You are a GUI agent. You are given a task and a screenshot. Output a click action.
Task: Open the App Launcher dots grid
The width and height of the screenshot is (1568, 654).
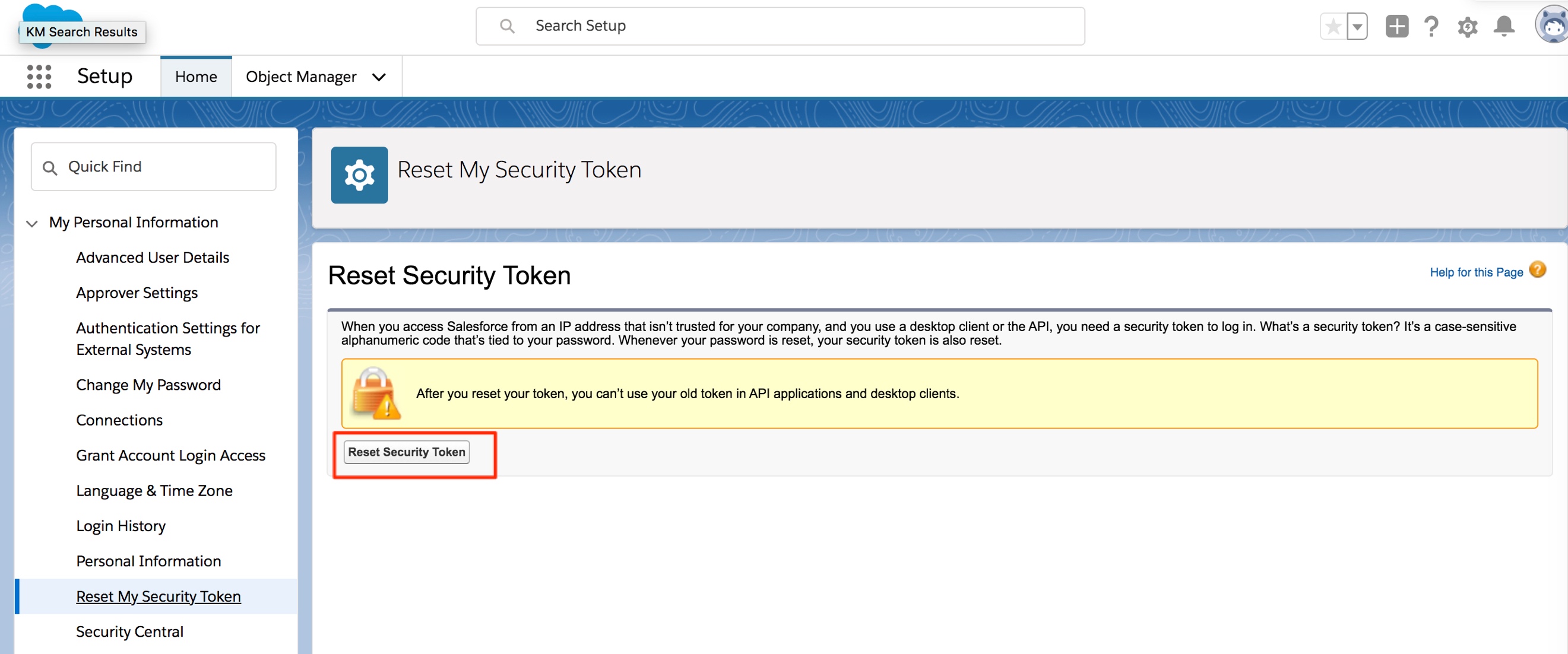pyautogui.click(x=39, y=77)
